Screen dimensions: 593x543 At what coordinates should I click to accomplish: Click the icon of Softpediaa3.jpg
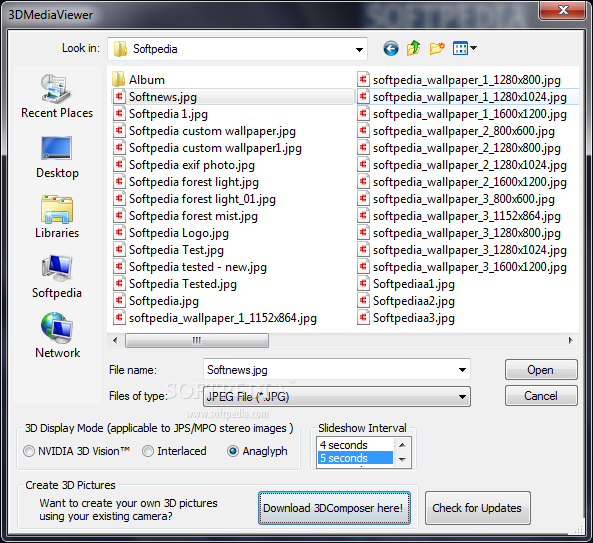(363, 318)
